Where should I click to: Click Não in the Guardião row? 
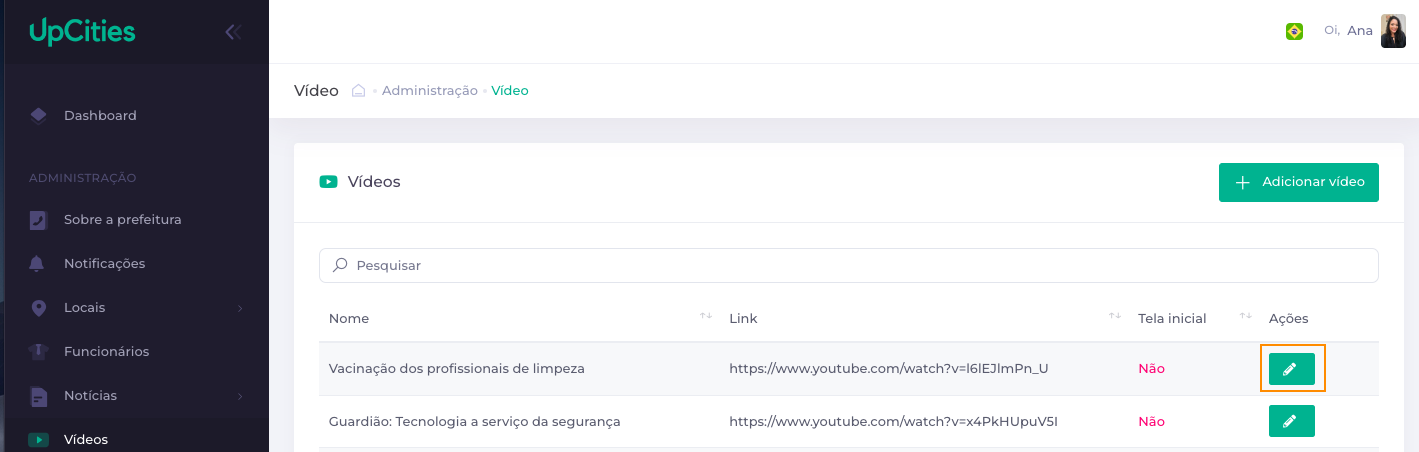click(1151, 421)
